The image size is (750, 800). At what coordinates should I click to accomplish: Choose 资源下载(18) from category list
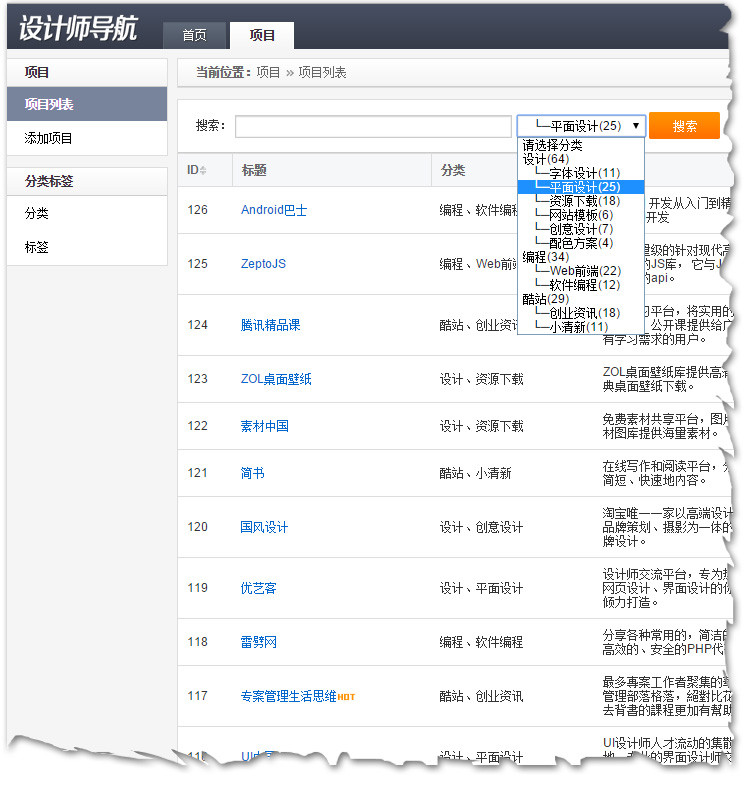pos(584,201)
